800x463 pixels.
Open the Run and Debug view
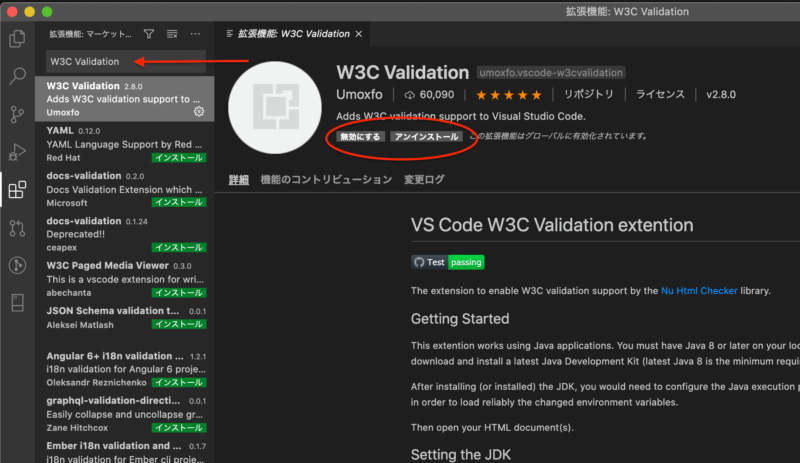point(17,152)
